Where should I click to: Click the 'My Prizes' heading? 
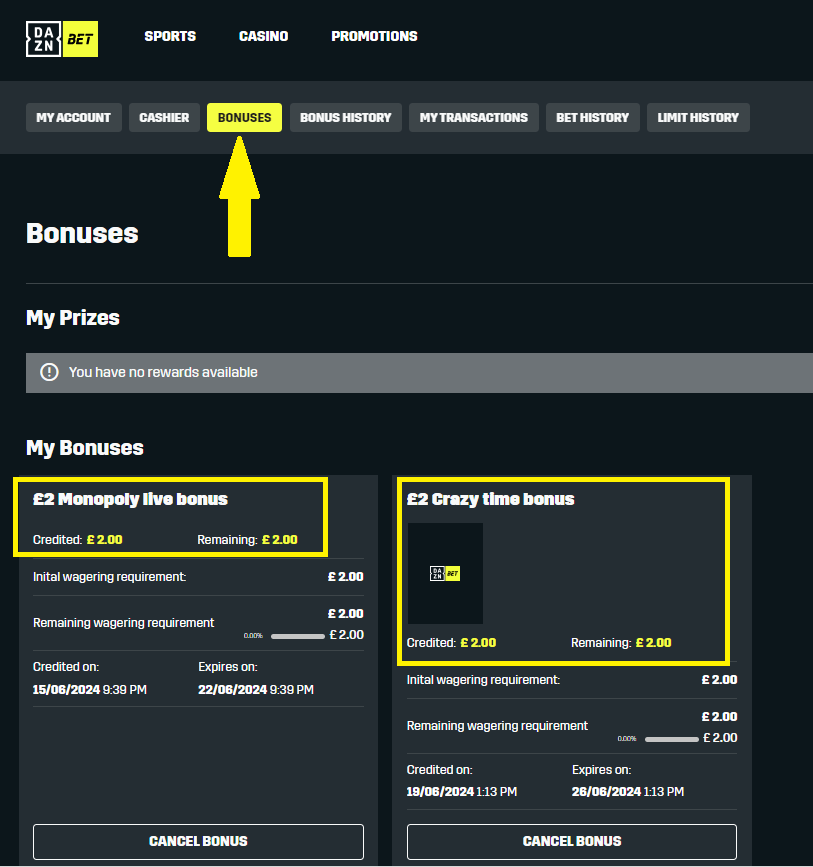click(x=73, y=318)
